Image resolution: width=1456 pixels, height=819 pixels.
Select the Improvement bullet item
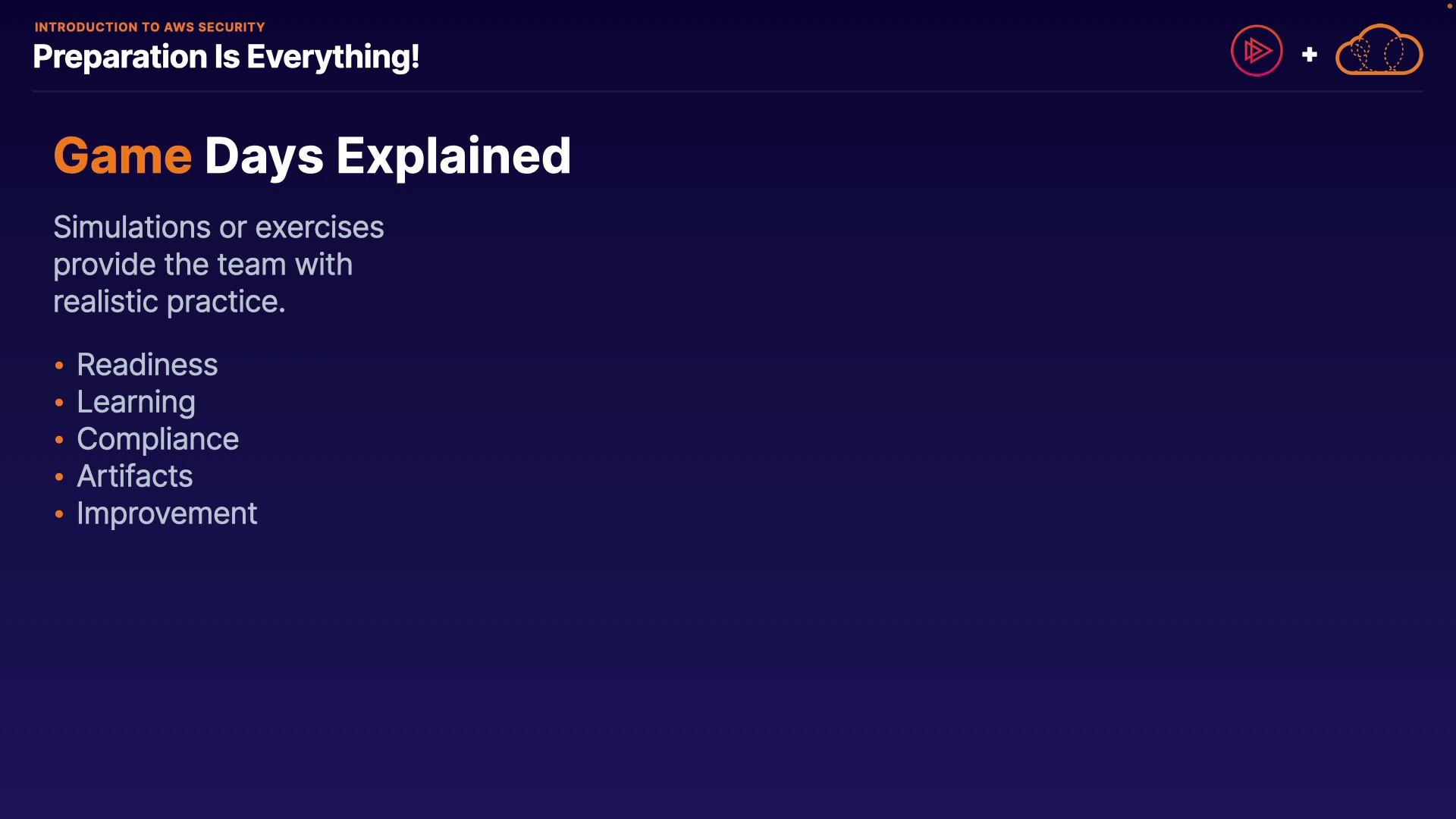[167, 513]
